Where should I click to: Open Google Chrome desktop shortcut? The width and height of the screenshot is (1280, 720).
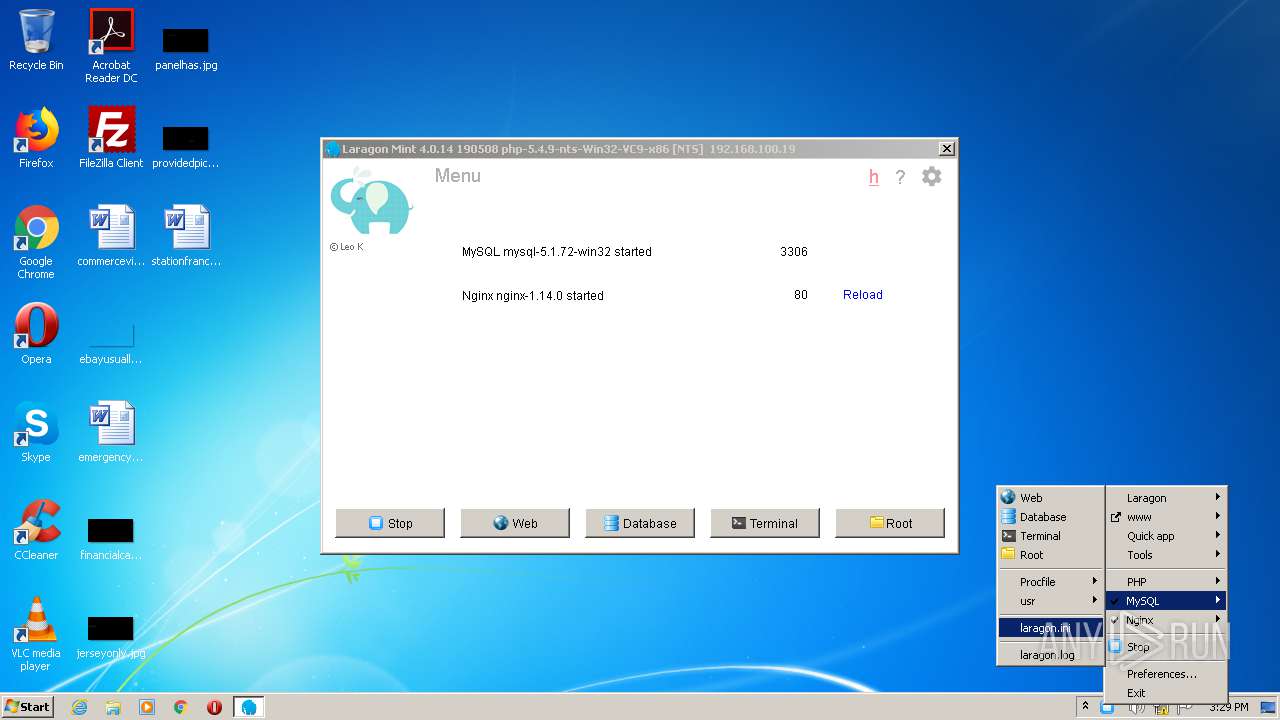[x=36, y=242]
